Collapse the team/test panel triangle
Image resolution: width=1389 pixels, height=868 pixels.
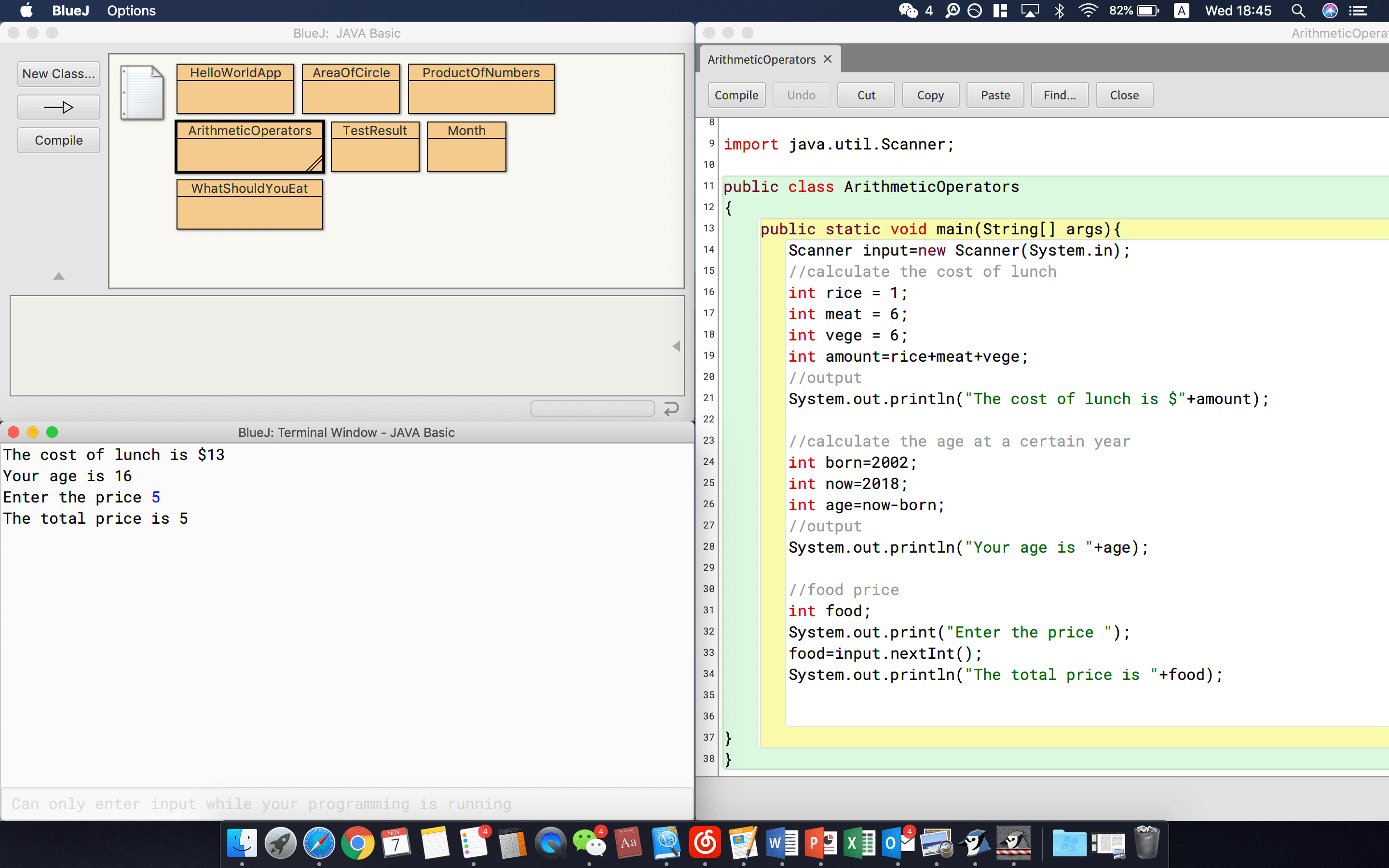click(x=58, y=276)
